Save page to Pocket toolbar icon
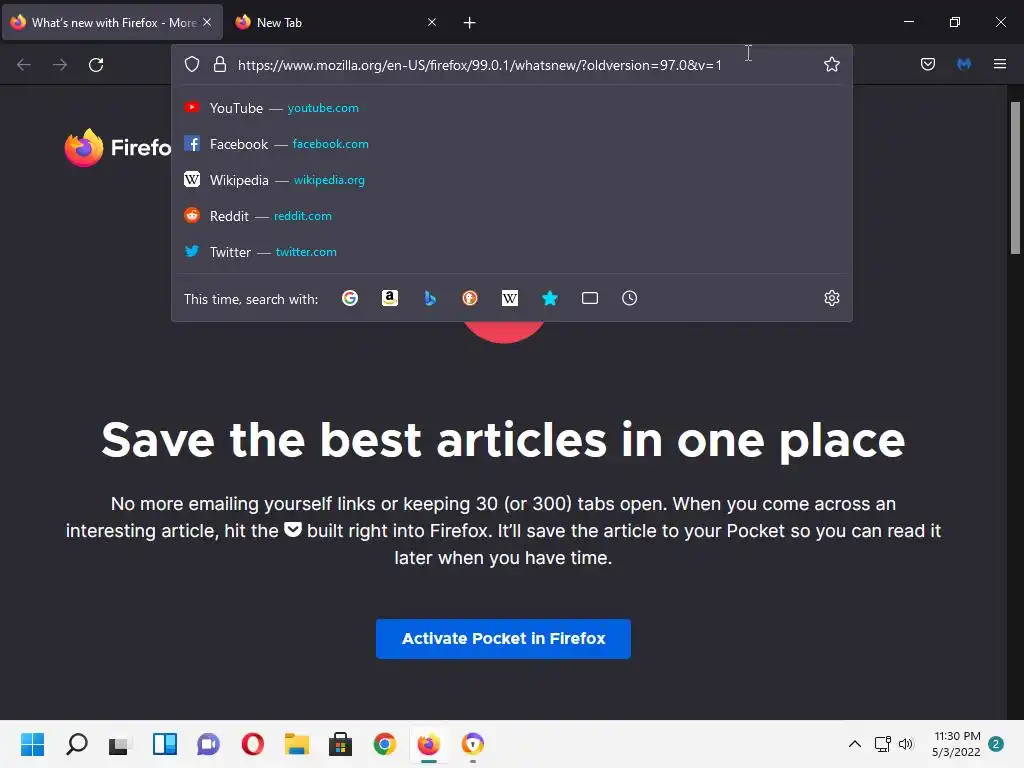Image resolution: width=1024 pixels, height=768 pixels. click(x=927, y=64)
